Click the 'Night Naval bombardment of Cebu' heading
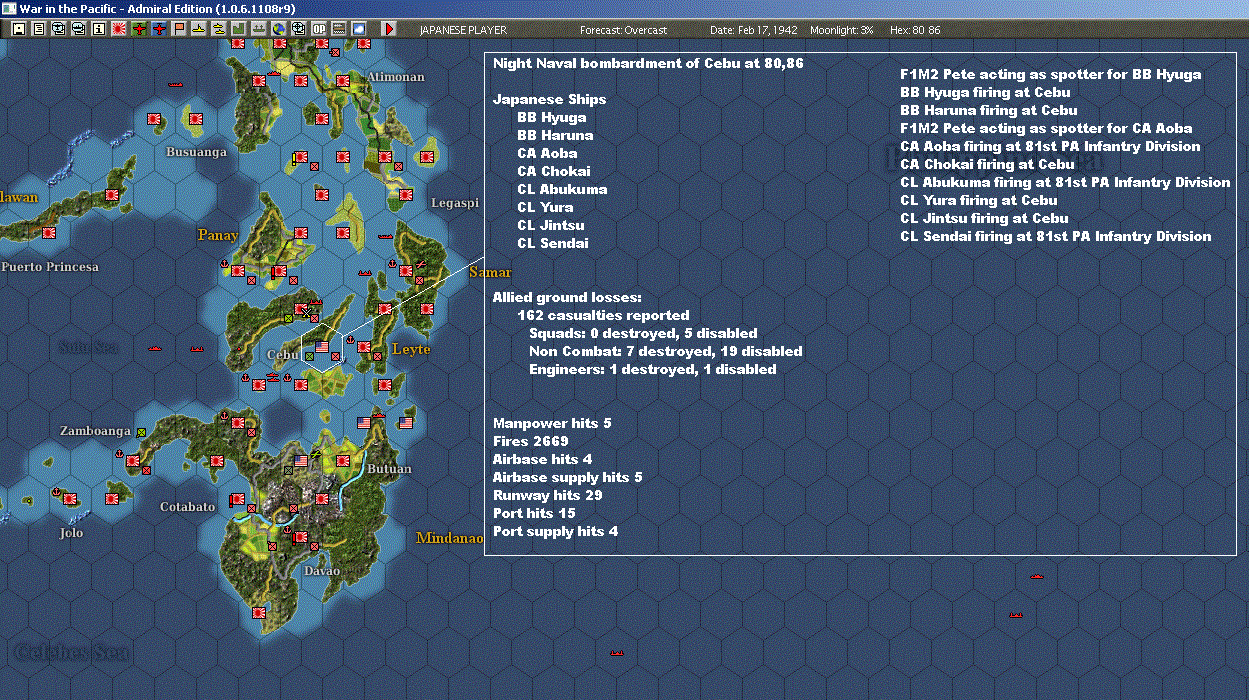The image size is (1249, 700). 647,63
